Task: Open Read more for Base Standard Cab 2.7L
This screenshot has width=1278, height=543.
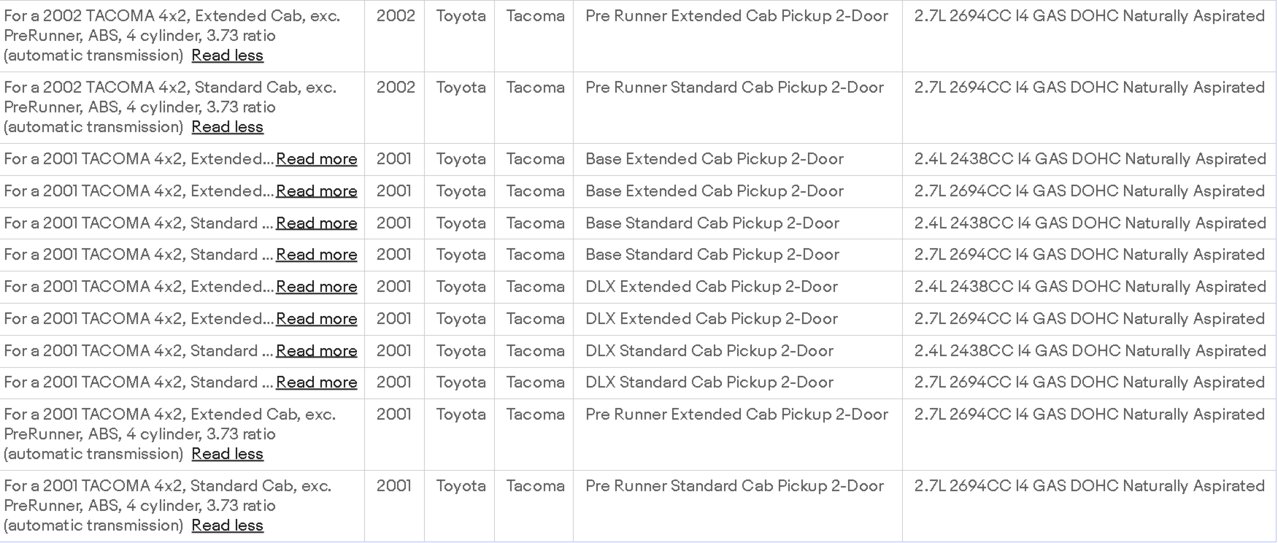Action: click(x=316, y=255)
